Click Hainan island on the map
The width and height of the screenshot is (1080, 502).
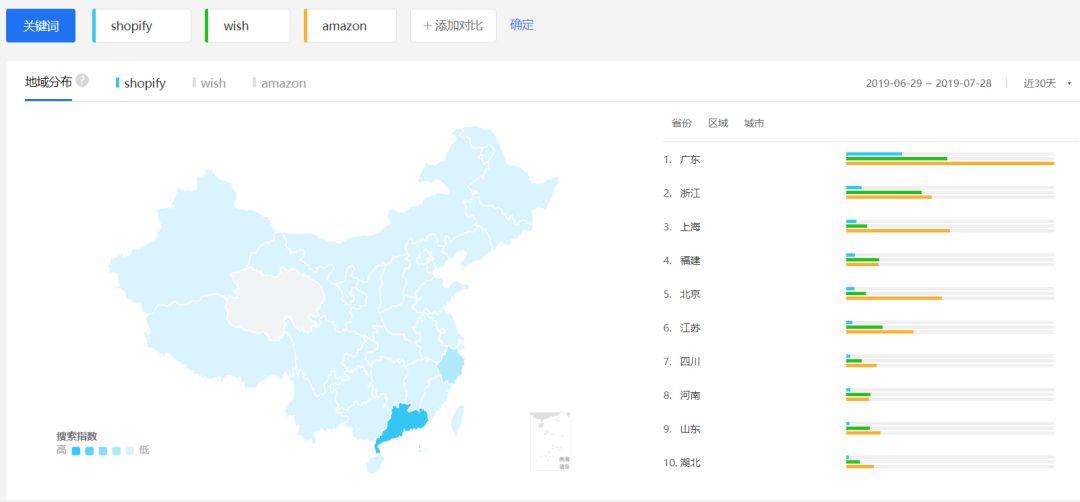click(373, 464)
